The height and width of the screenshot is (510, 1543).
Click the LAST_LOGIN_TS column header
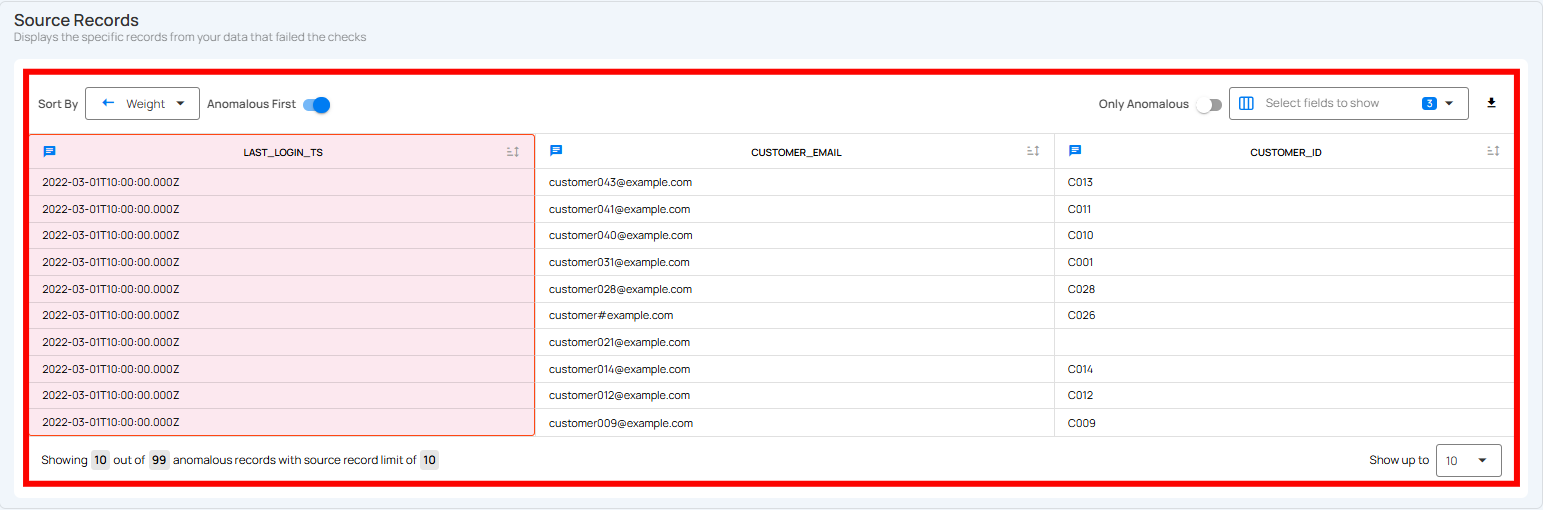click(x=283, y=153)
